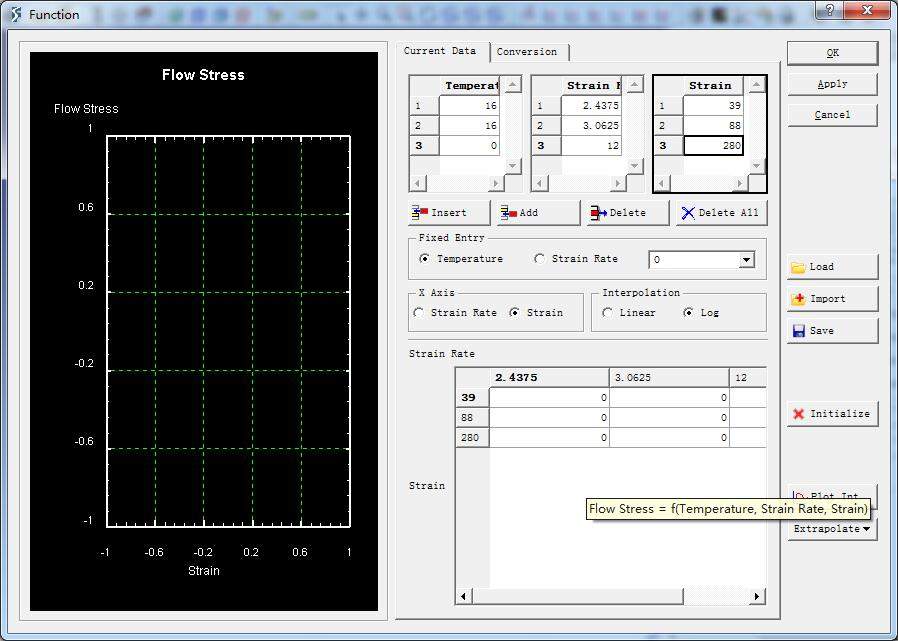Screen dimensions: 898x641
Task: Choose Linear interpolation option
Action: tap(608, 313)
